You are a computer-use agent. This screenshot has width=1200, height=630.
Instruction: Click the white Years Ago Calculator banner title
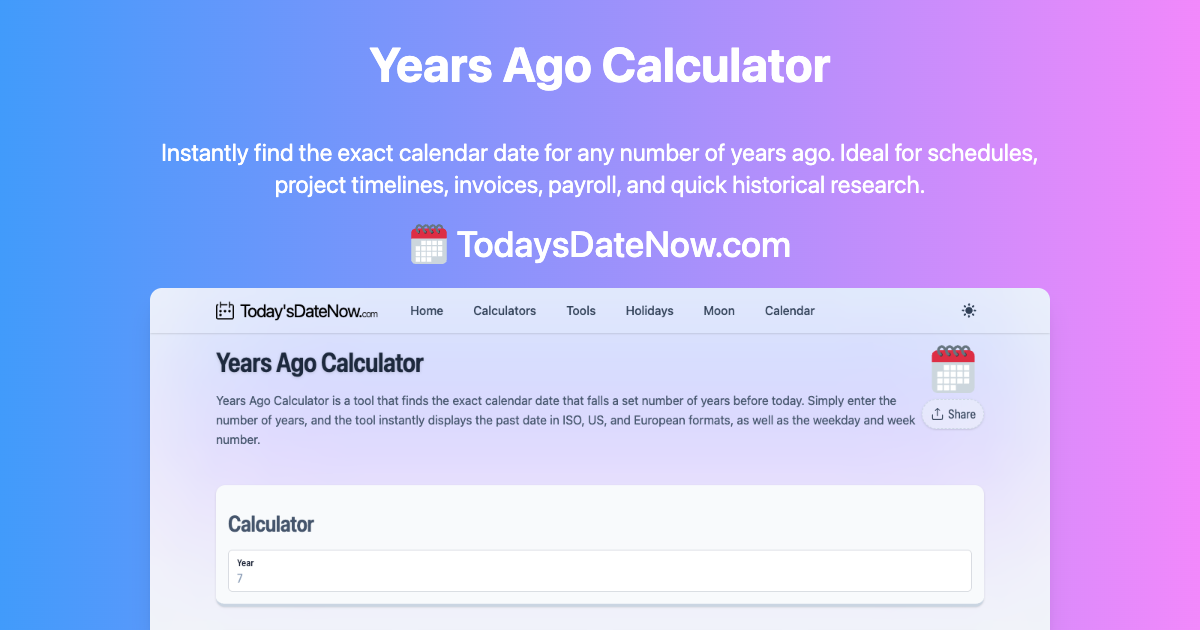600,66
